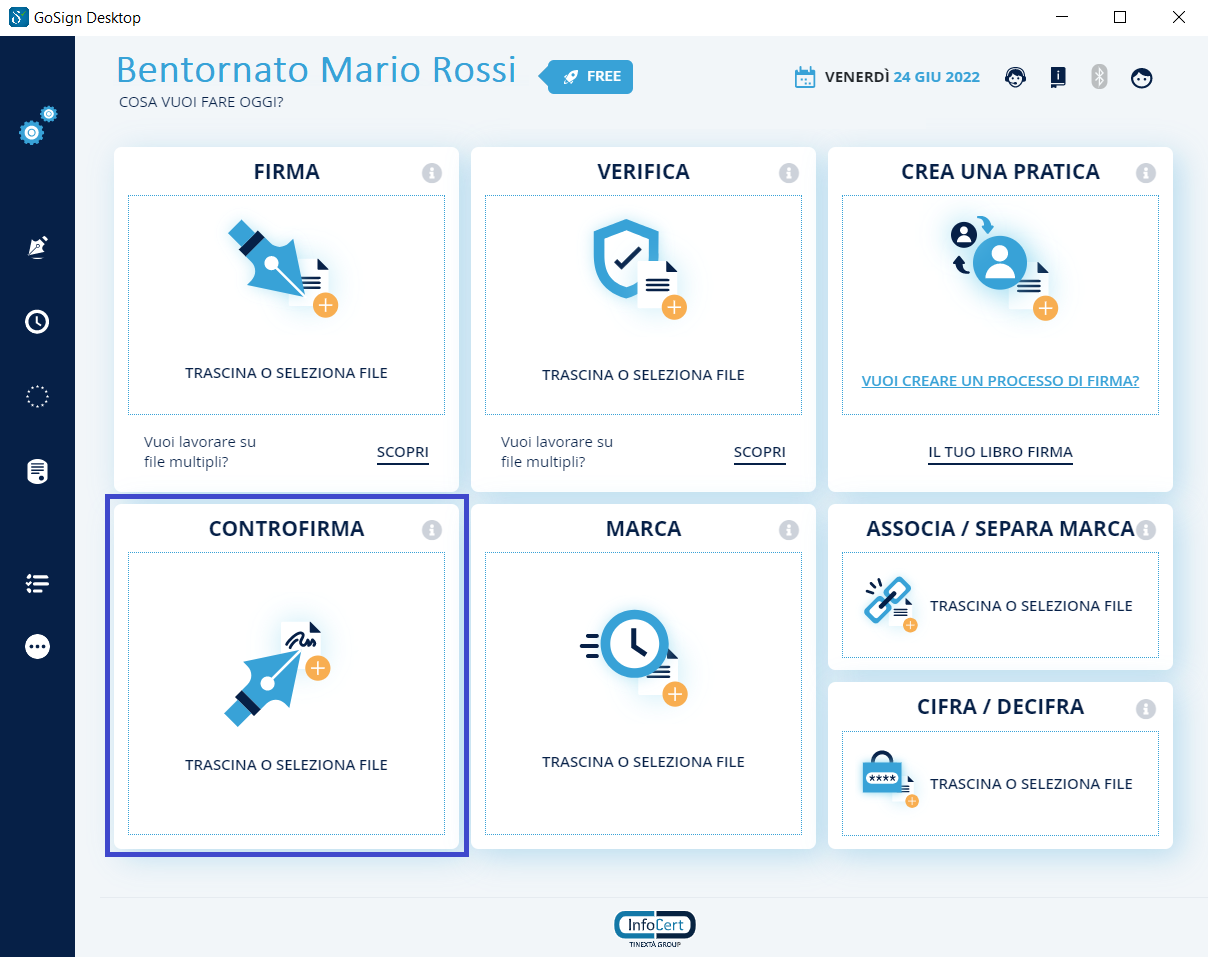Click the MARCA clock timestamp icon
This screenshot has width=1208, height=957.
tap(634, 656)
